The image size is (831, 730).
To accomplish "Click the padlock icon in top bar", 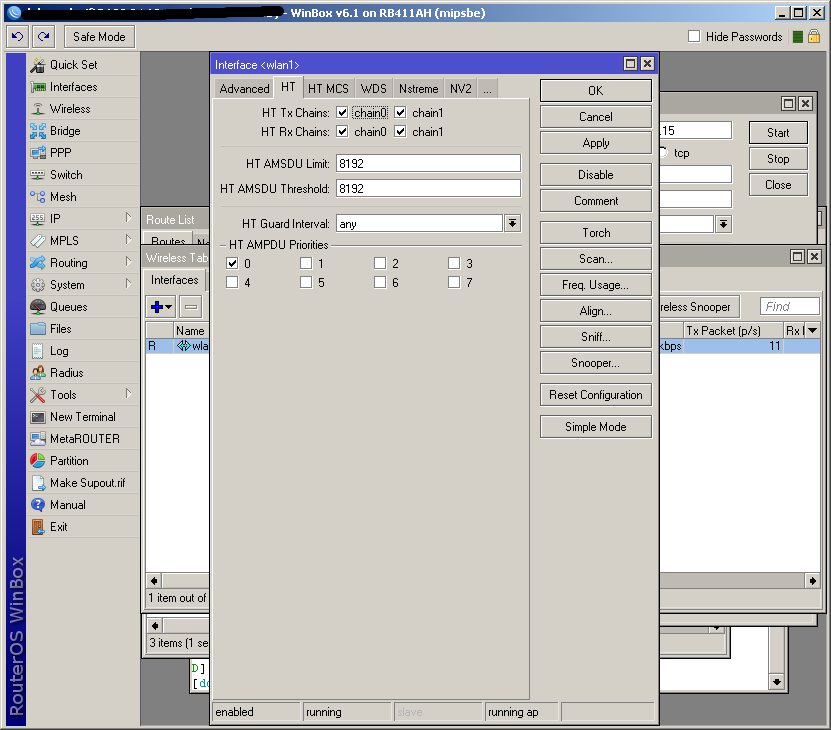I will tap(814, 37).
